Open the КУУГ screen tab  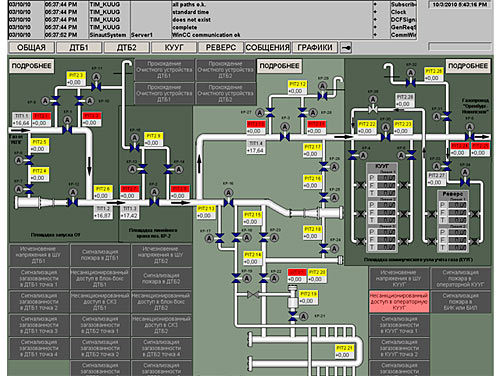point(174,48)
